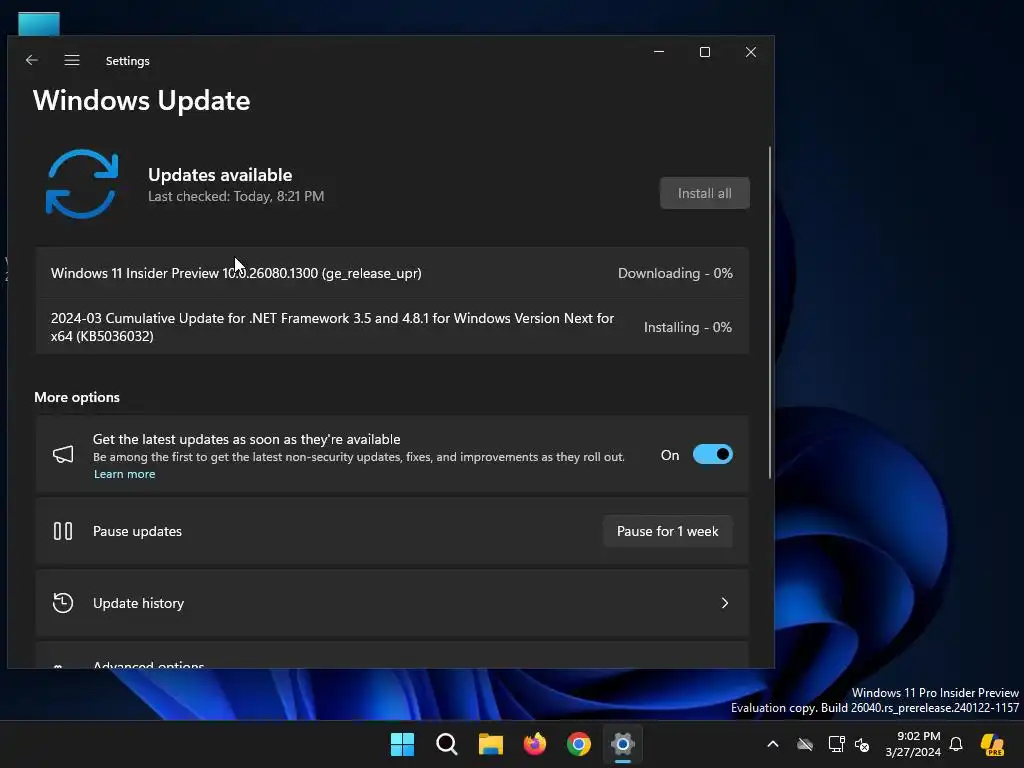Maximize the Settings window
Screen dimensions: 1024x768
(705, 52)
